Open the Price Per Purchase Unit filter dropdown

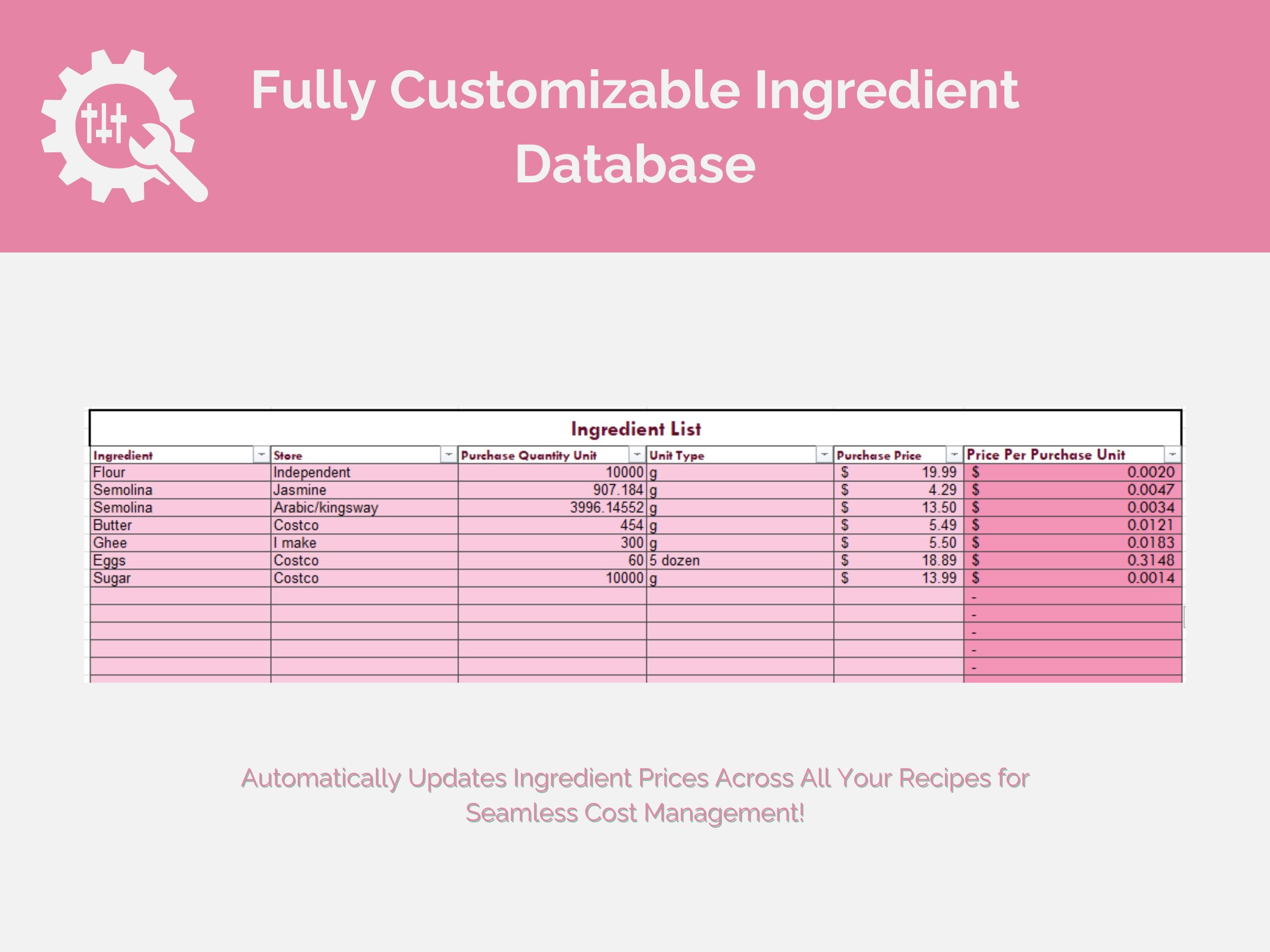coord(1171,455)
